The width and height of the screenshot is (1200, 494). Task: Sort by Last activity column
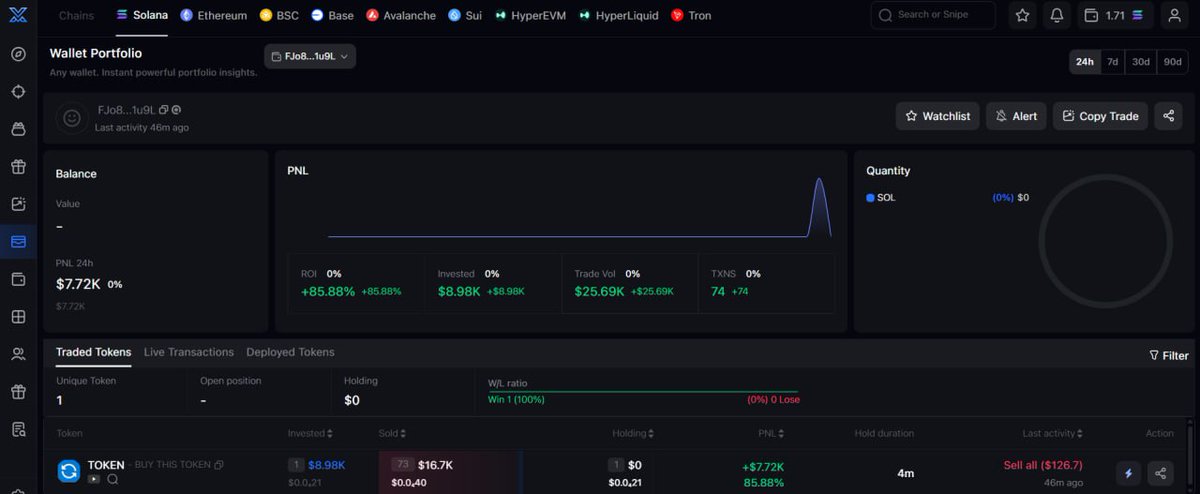(x=1053, y=433)
